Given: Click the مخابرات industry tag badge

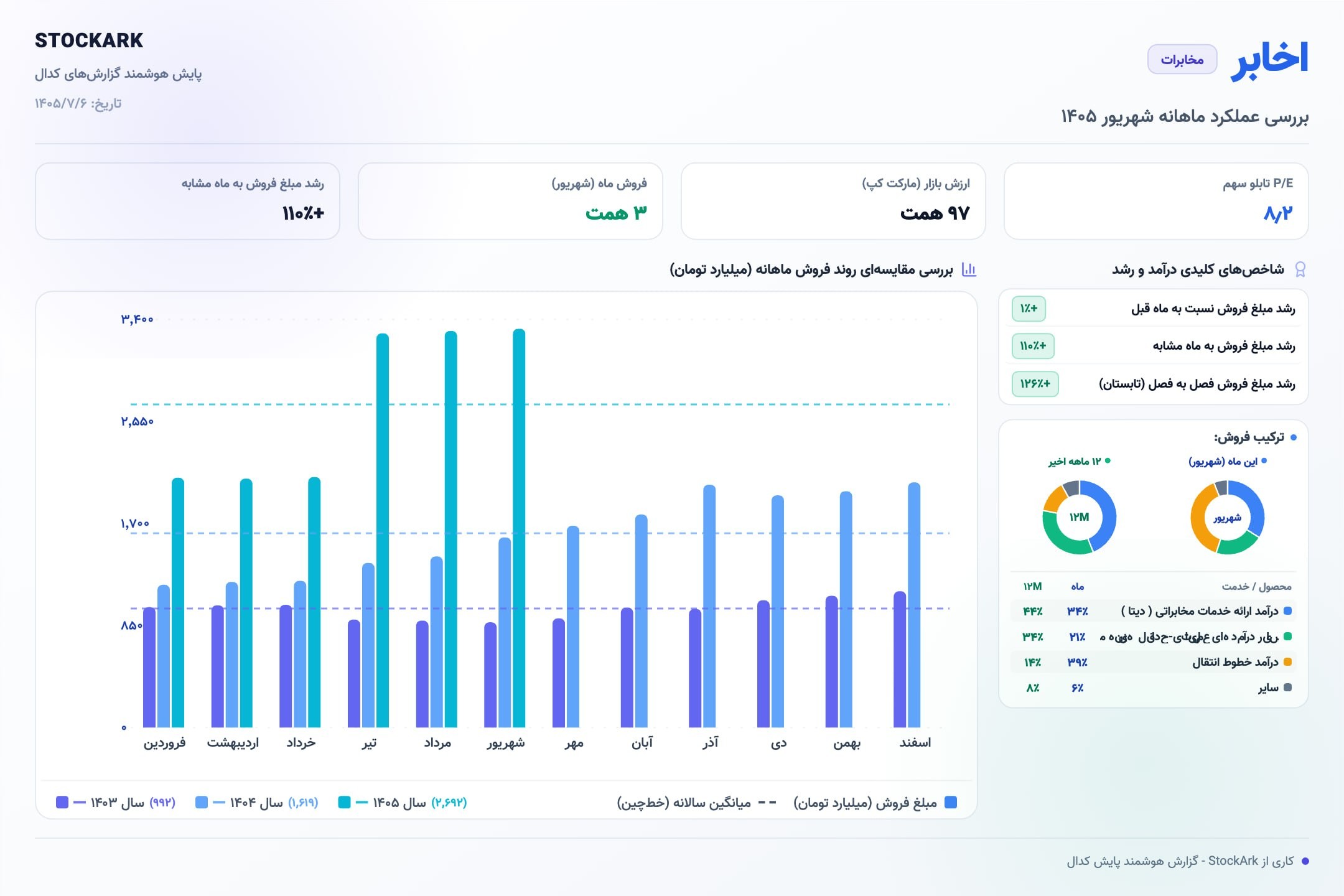Looking at the screenshot, I should 1182,60.
